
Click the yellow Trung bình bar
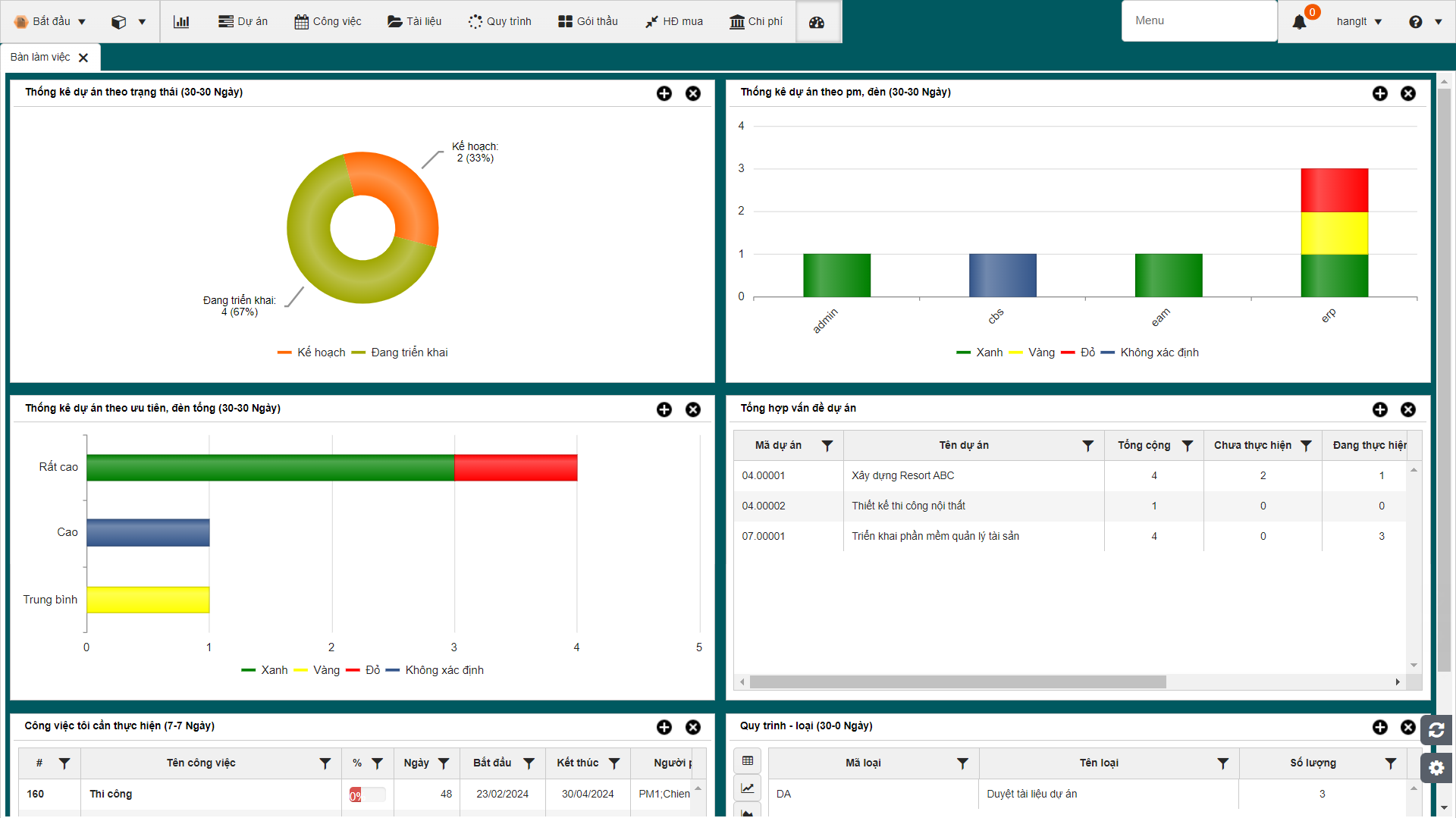pos(148,600)
